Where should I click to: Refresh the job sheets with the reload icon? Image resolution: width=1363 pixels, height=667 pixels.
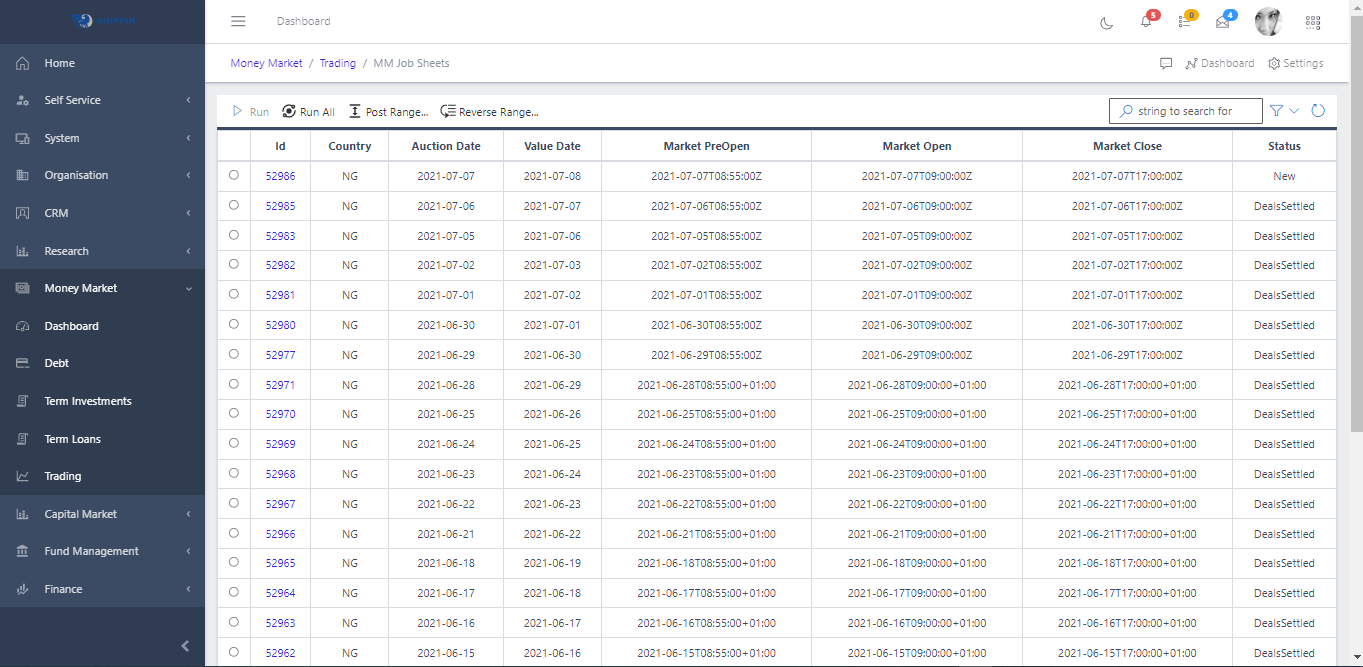click(1318, 110)
